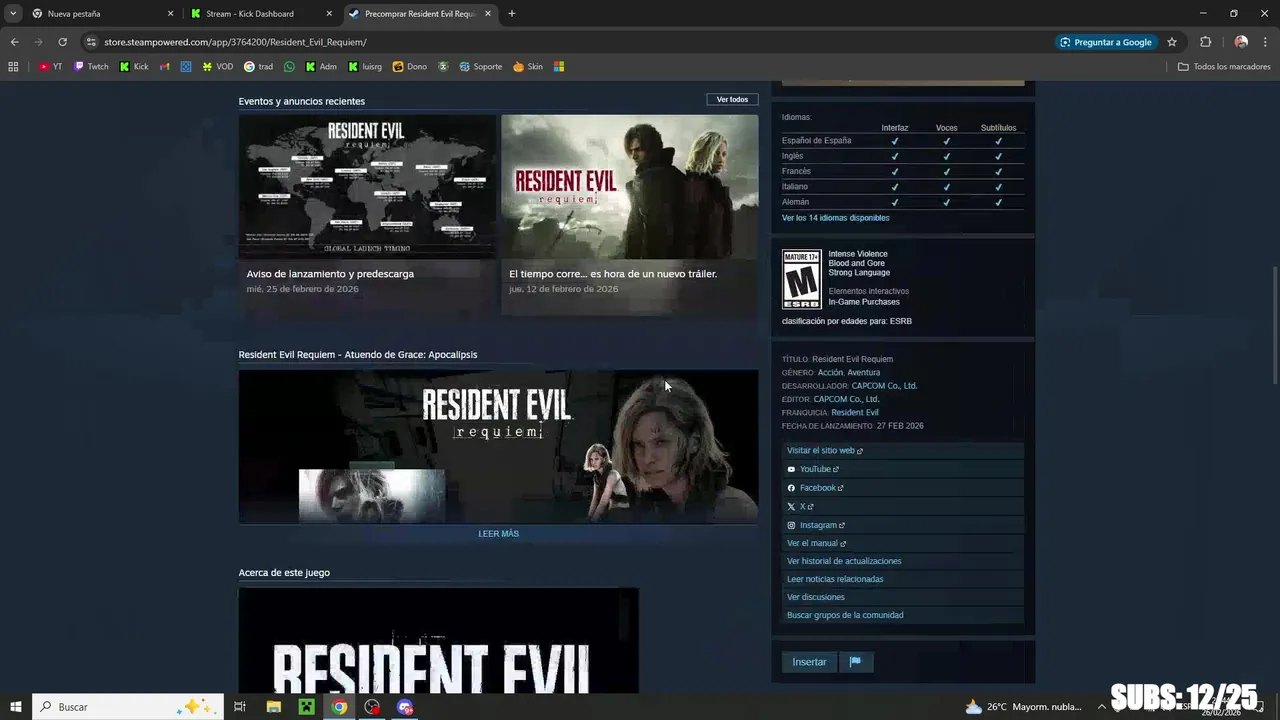This screenshot has width=1280, height=720.
Task: Go back to the previous page
Action: [x=14, y=42]
